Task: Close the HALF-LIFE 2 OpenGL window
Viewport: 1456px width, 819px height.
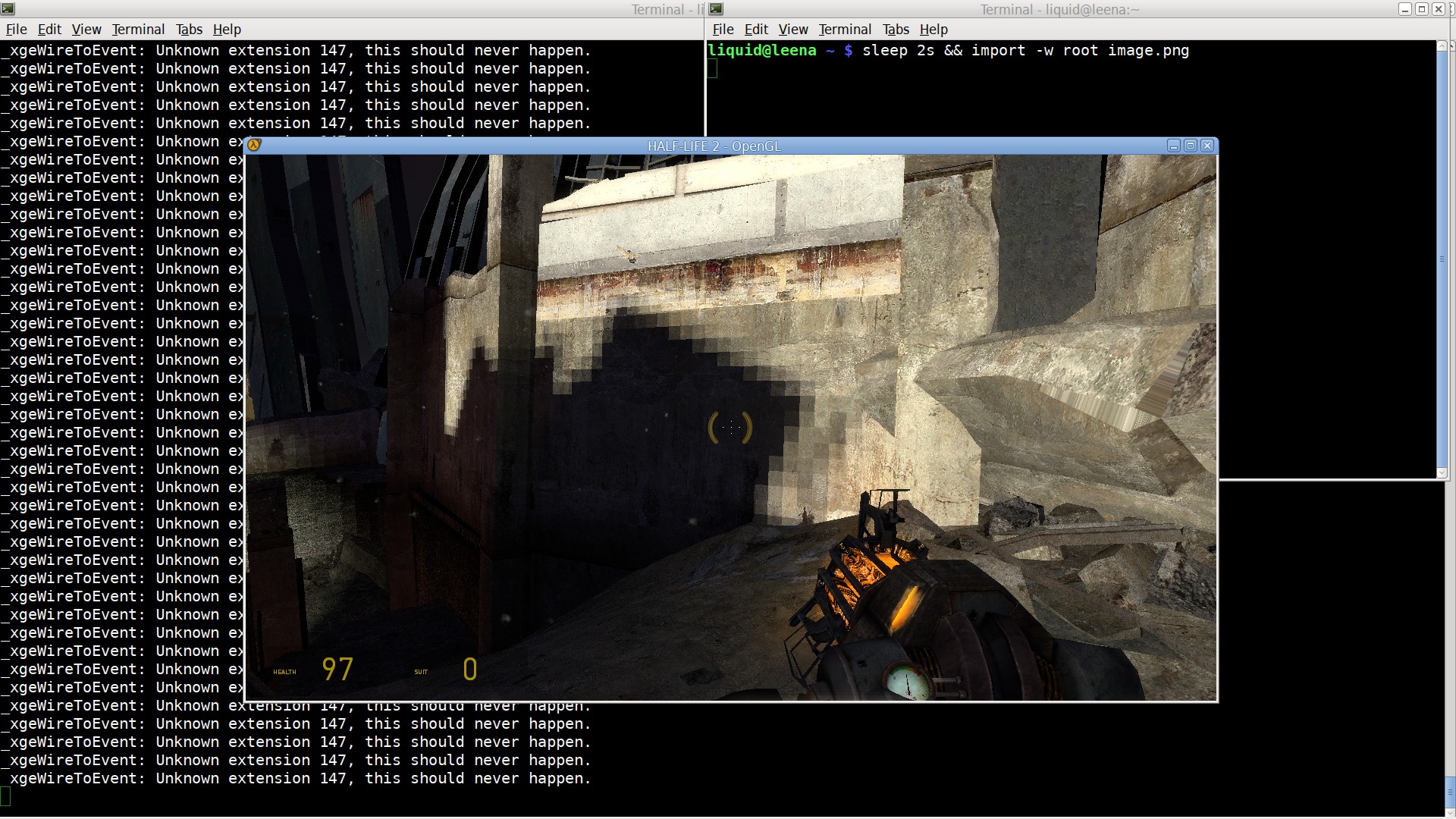Action: 1207,146
